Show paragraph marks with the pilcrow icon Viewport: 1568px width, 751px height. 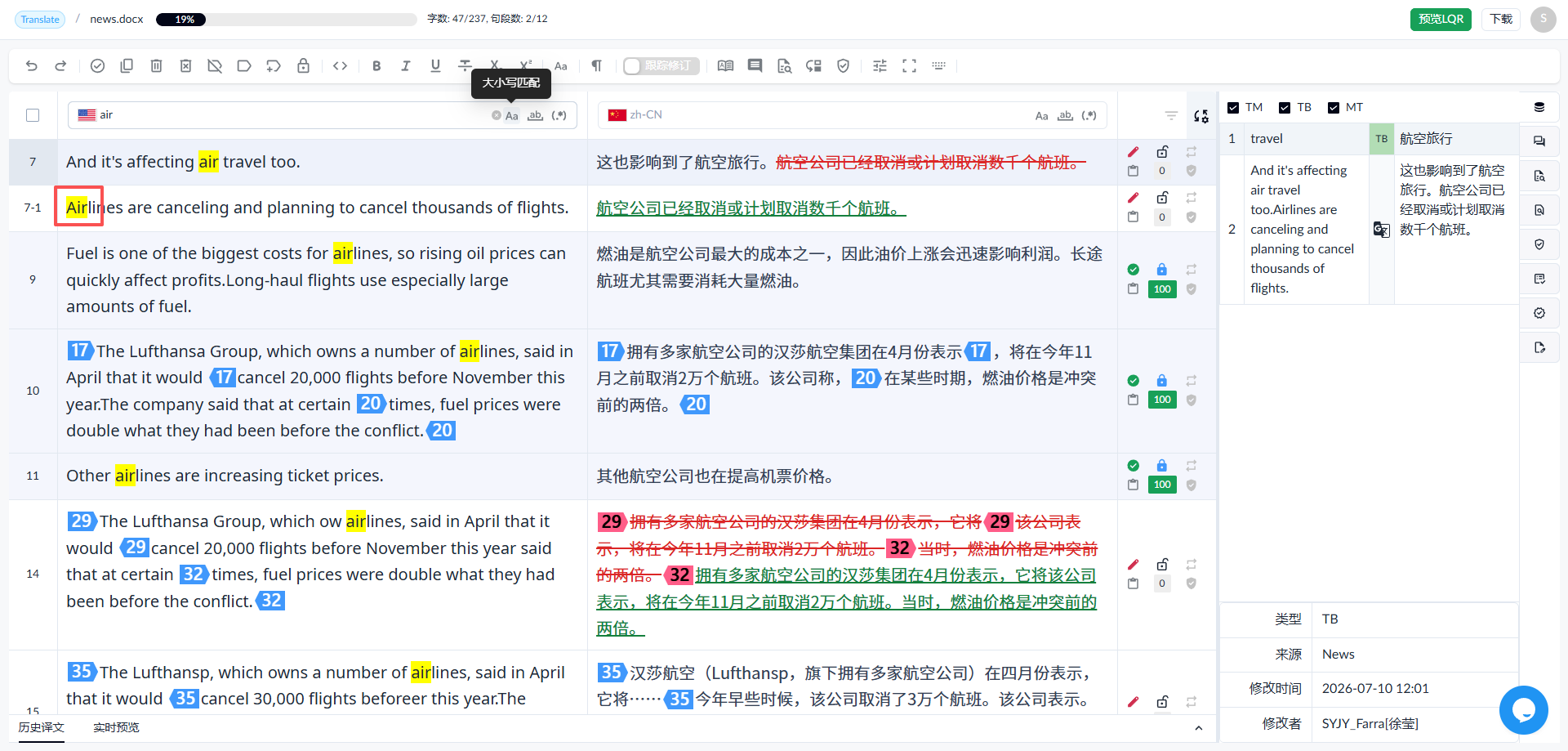597,66
